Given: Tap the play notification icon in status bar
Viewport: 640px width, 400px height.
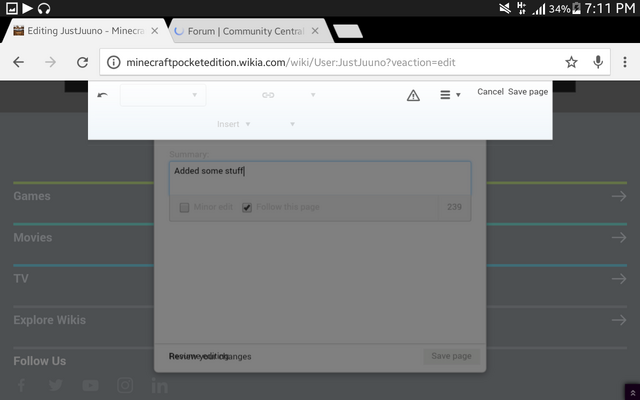Looking at the screenshot, I should click(x=27, y=8).
